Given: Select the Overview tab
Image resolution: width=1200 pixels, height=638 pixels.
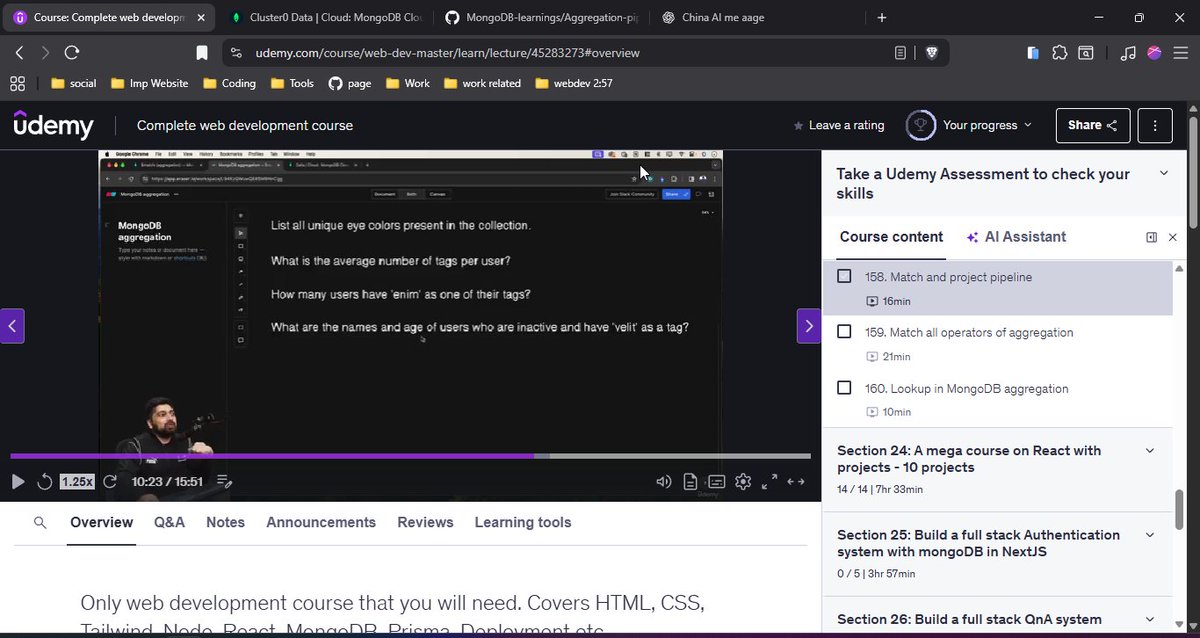Looking at the screenshot, I should click(101, 522).
